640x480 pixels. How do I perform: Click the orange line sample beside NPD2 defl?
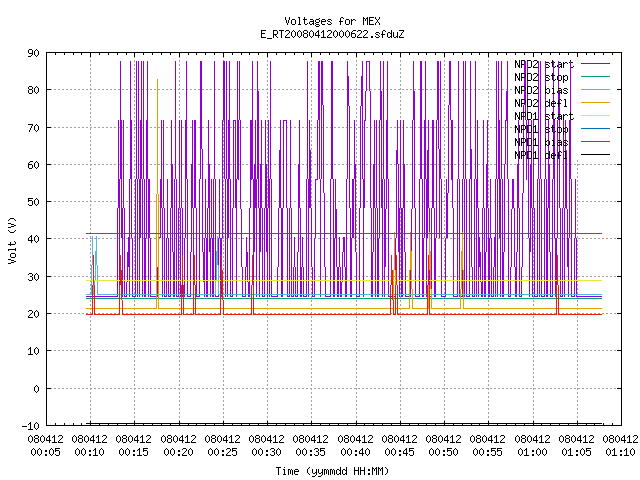[596, 103]
